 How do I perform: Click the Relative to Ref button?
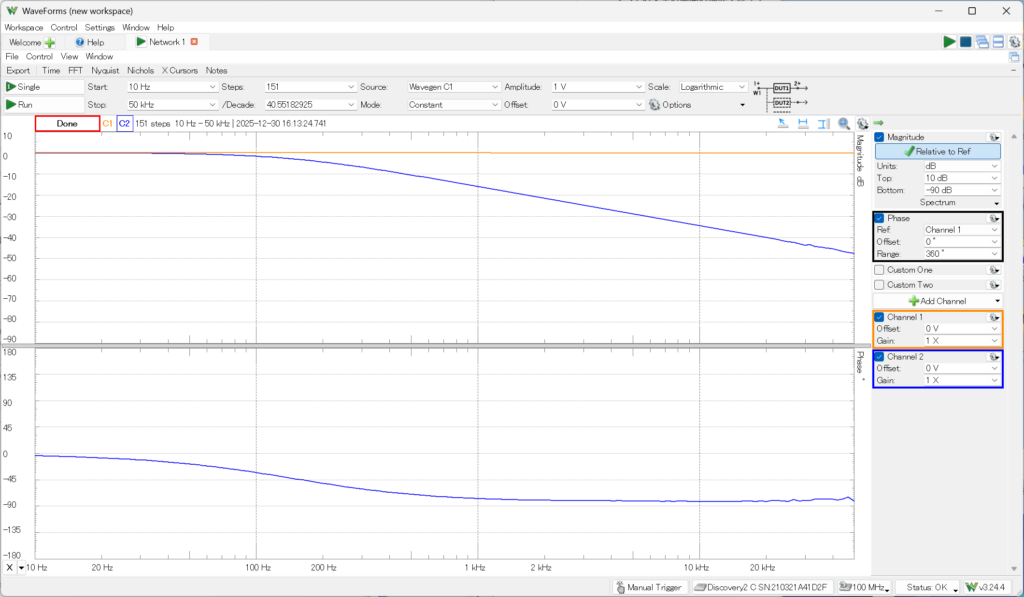point(937,151)
